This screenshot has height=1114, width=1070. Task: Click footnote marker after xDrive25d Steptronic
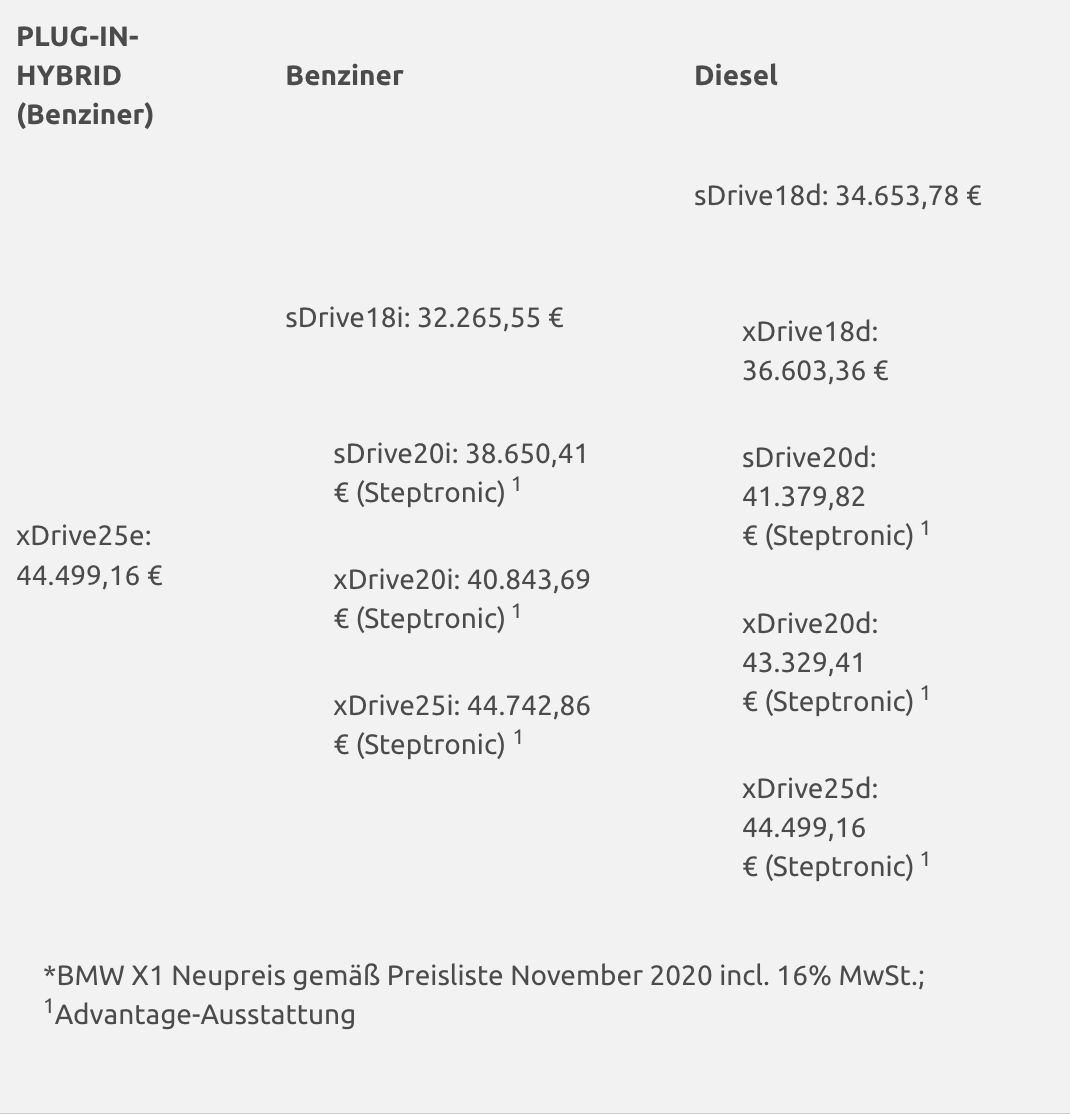925,859
